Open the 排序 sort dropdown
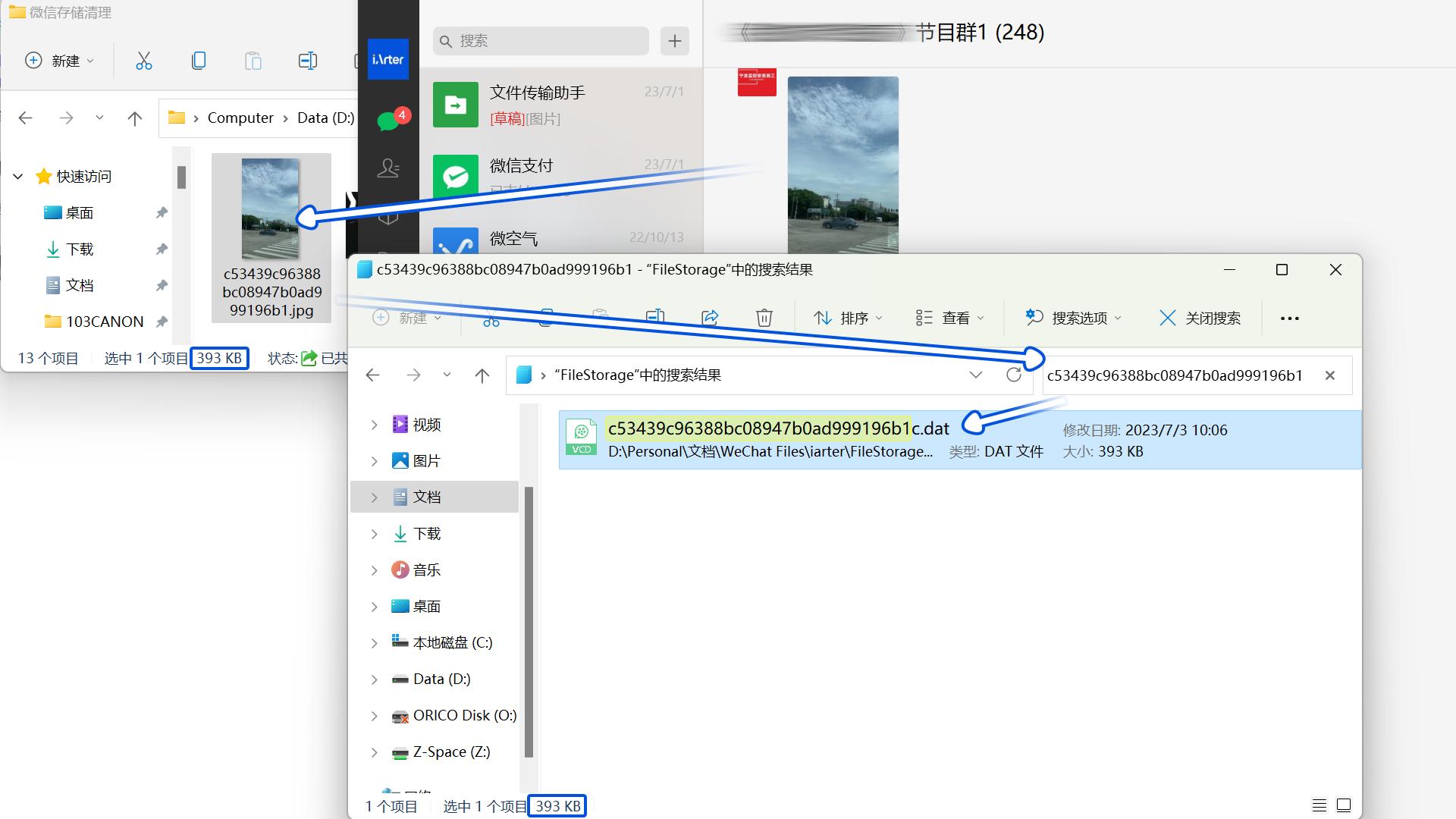 pyautogui.click(x=849, y=318)
